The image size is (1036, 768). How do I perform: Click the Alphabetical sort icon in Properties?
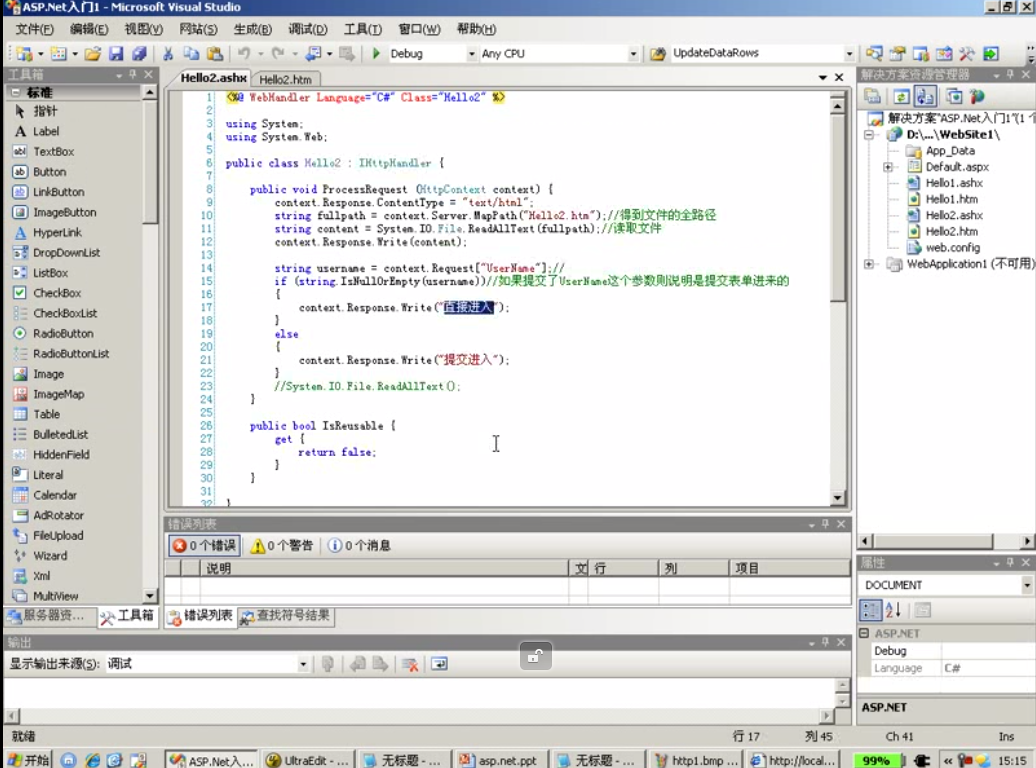coord(893,610)
